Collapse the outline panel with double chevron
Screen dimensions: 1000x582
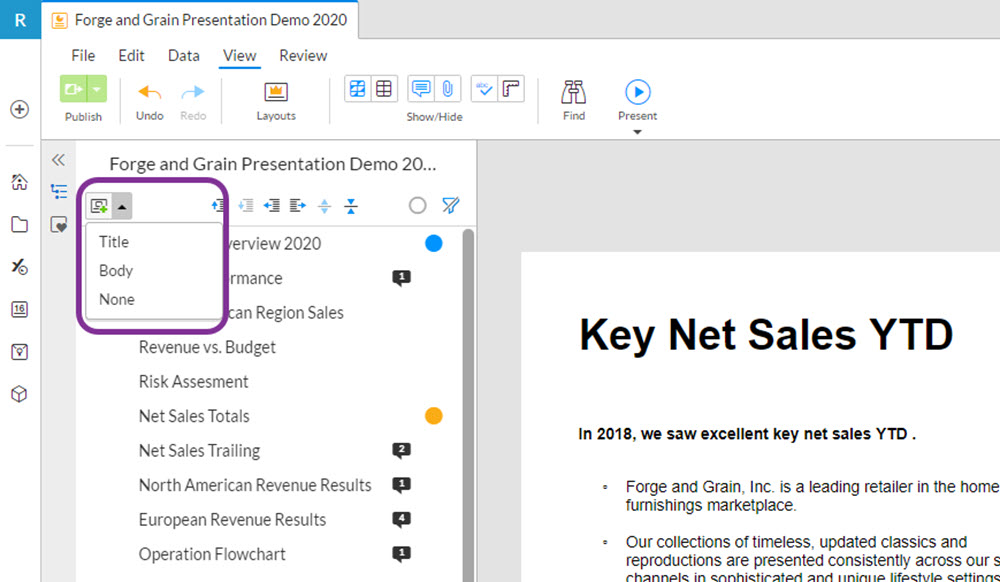coord(58,159)
